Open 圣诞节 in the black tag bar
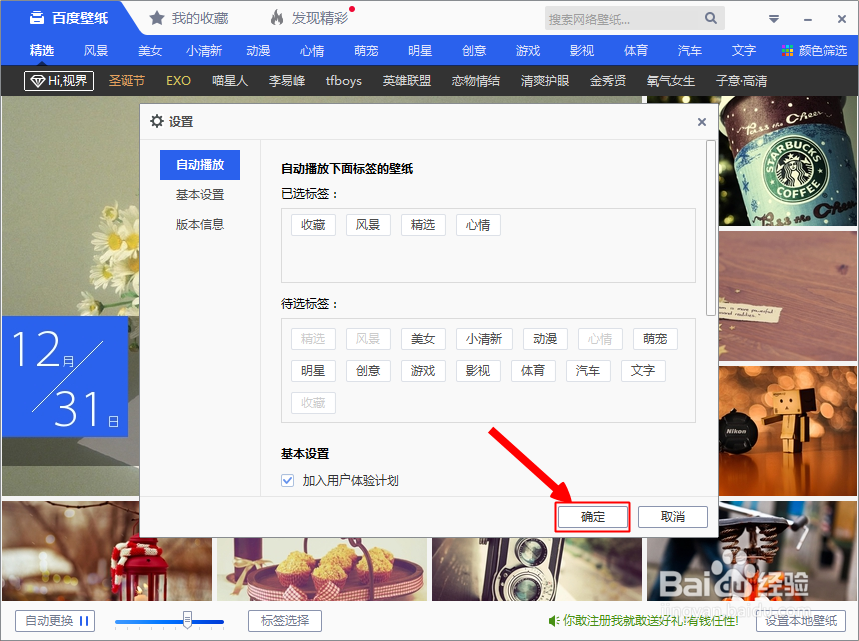Image resolution: width=859 pixels, height=641 pixels. 126,81
